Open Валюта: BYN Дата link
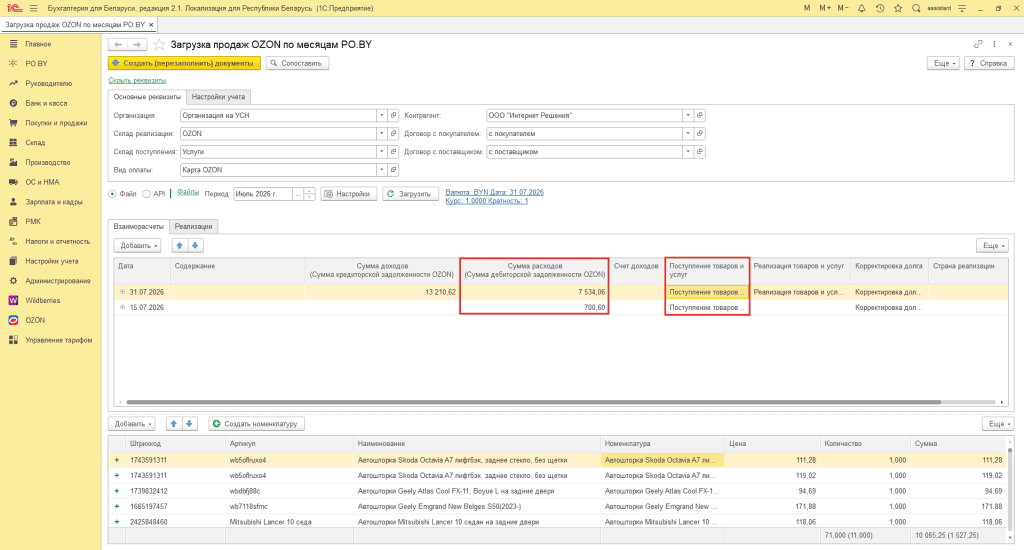 point(494,193)
